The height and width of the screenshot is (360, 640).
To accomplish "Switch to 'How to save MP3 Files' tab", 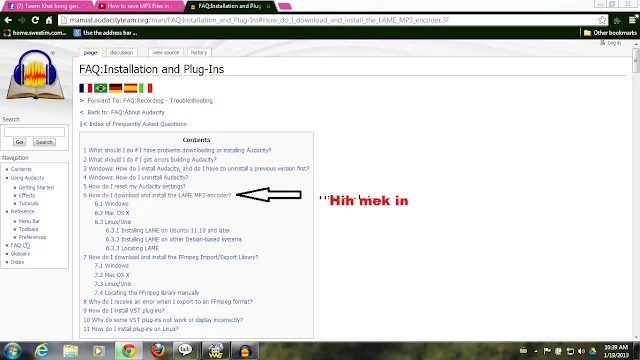I will pos(138,6).
